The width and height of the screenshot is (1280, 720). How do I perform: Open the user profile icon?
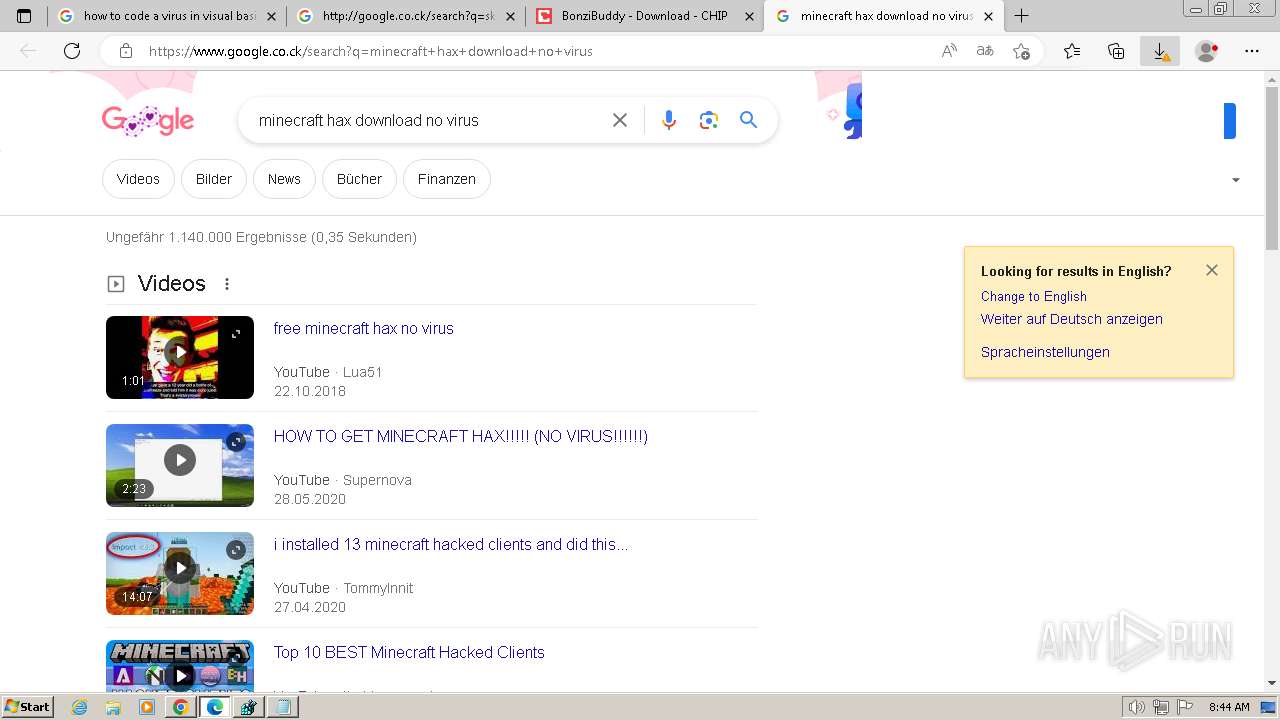click(x=1207, y=51)
